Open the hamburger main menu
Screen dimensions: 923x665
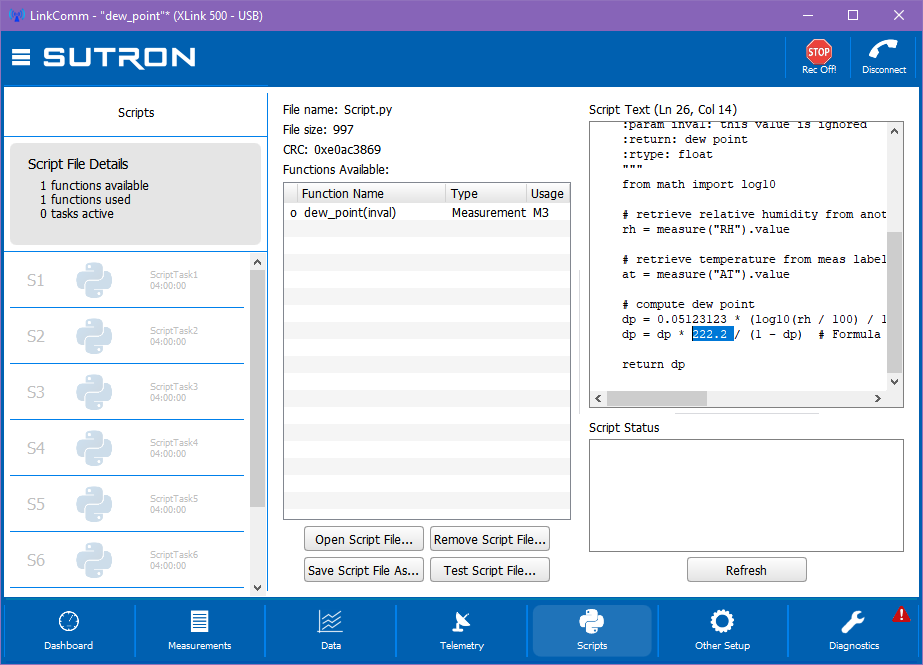21,57
